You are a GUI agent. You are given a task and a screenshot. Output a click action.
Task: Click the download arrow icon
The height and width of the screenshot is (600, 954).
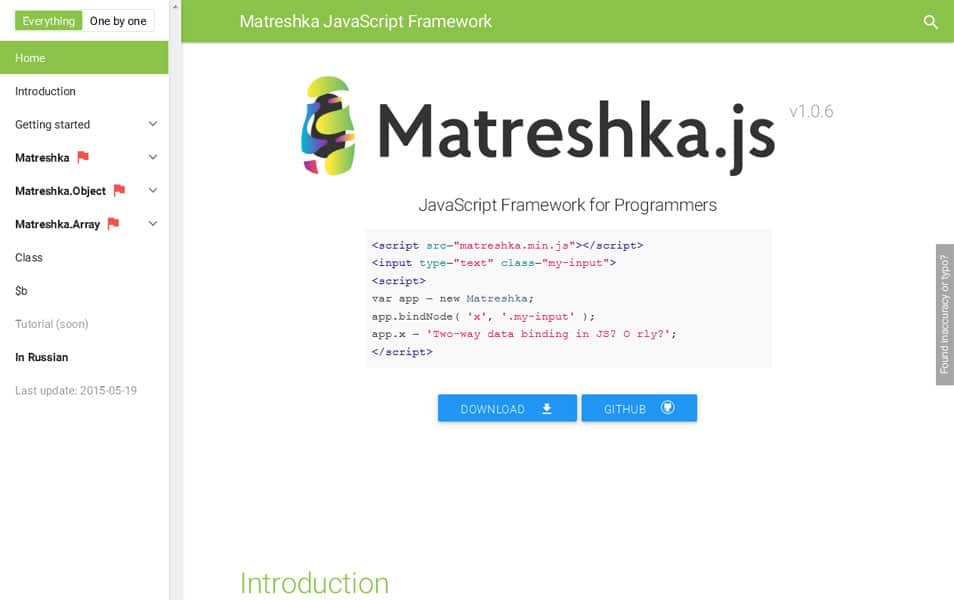[x=546, y=408]
